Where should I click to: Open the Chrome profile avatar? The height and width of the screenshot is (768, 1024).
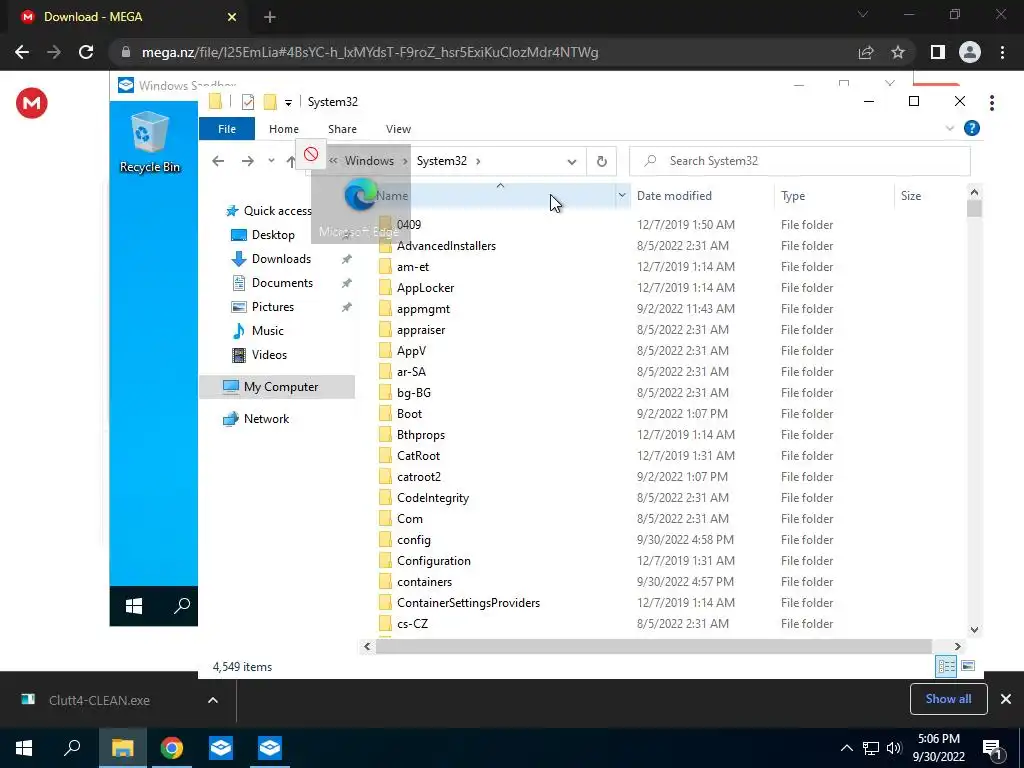tap(970, 52)
